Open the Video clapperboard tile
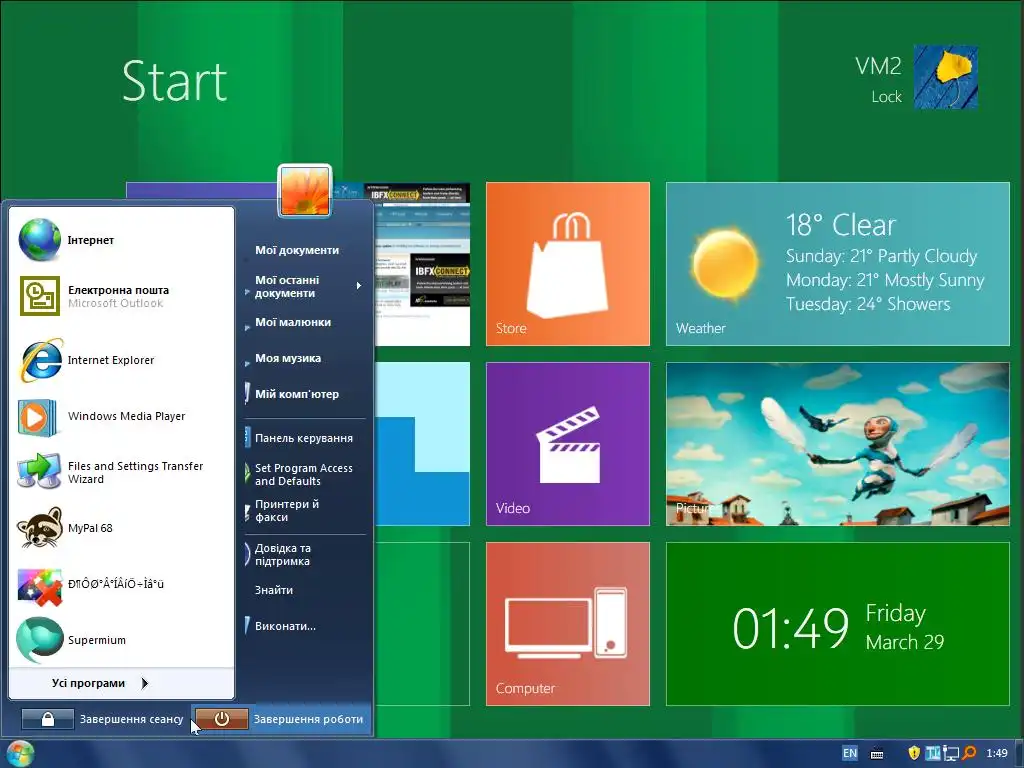Image resolution: width=1024 pixels, height=768 pixels. pos(568,443)
